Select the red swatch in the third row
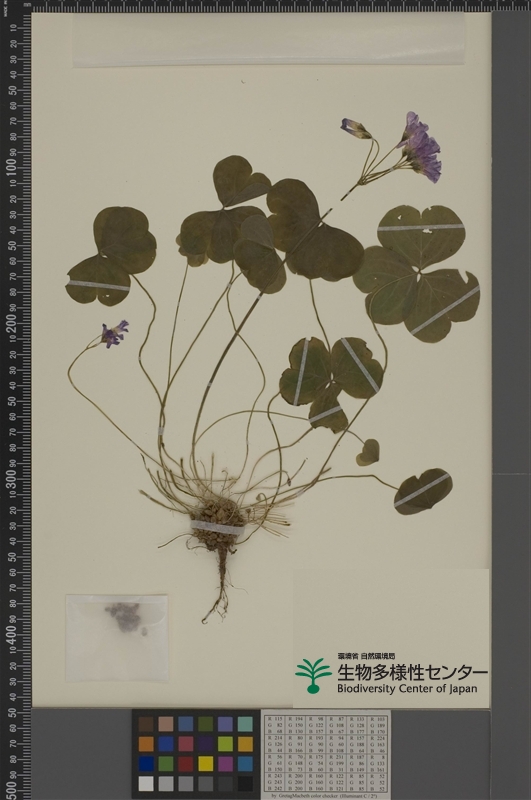The height and width of the screenshot is (800, 531). (x=186, y=763)
